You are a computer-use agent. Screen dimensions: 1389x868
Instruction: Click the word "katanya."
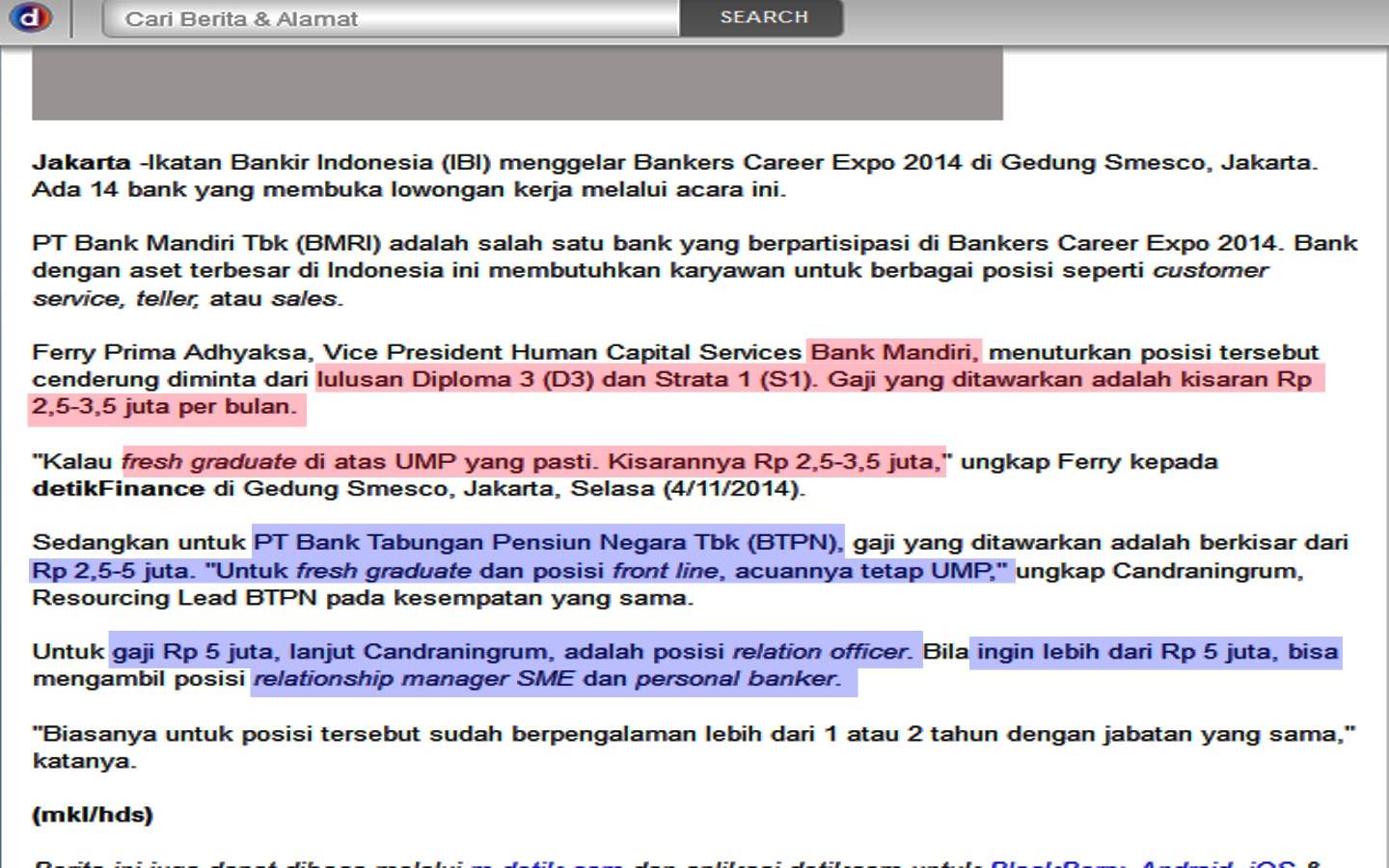pyautogui.click(x=84, y=762)
